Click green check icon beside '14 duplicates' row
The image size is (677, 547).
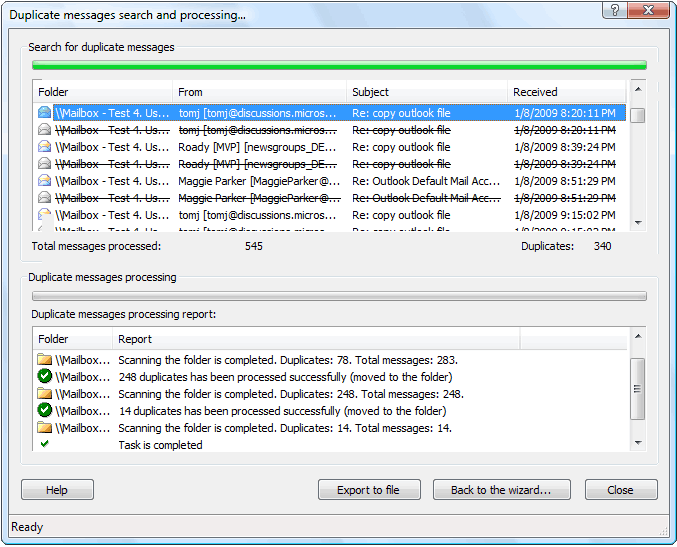[x=44, y=410]
